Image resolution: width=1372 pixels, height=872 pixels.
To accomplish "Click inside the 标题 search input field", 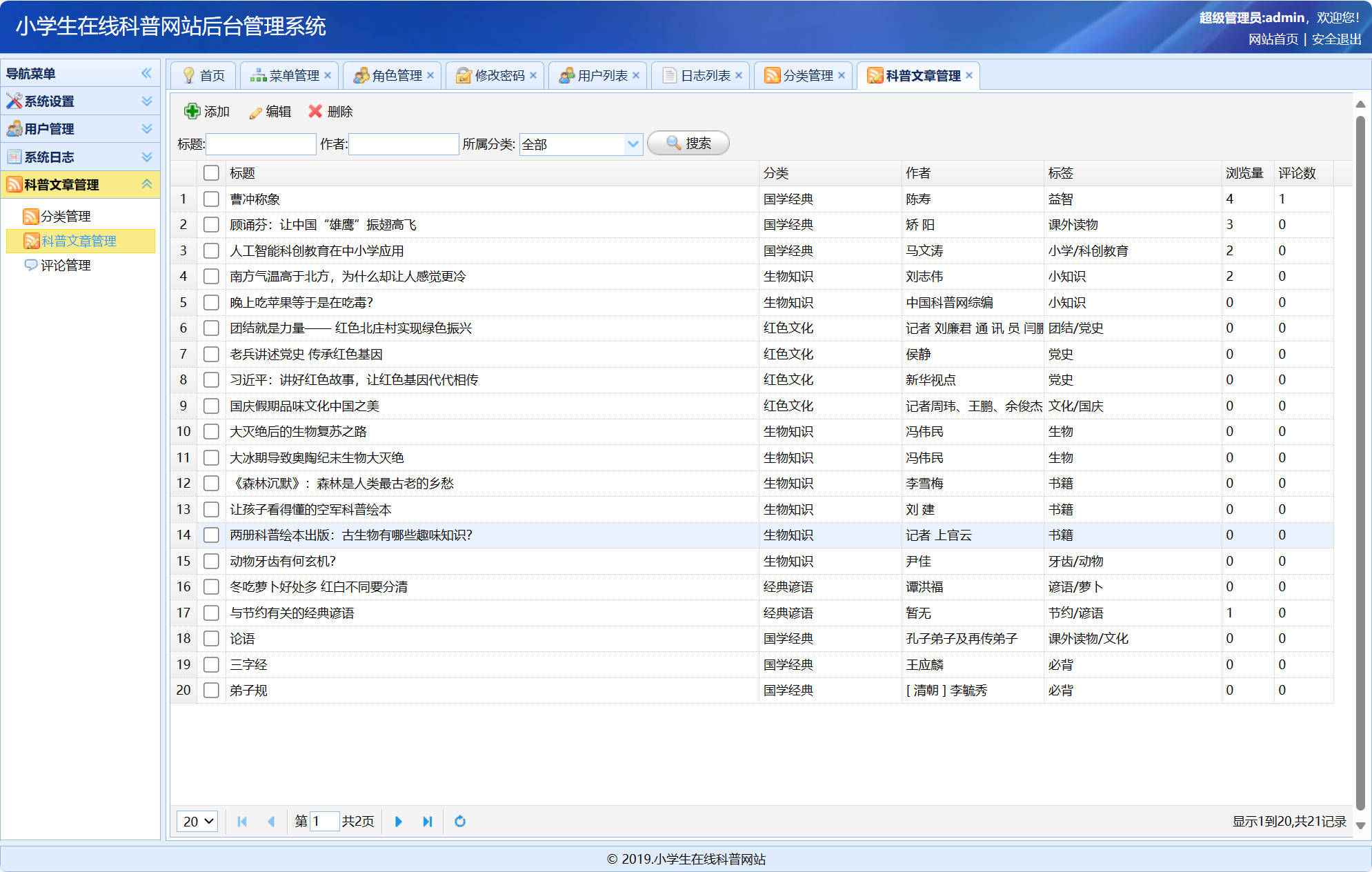I will (x=261, y=143).
